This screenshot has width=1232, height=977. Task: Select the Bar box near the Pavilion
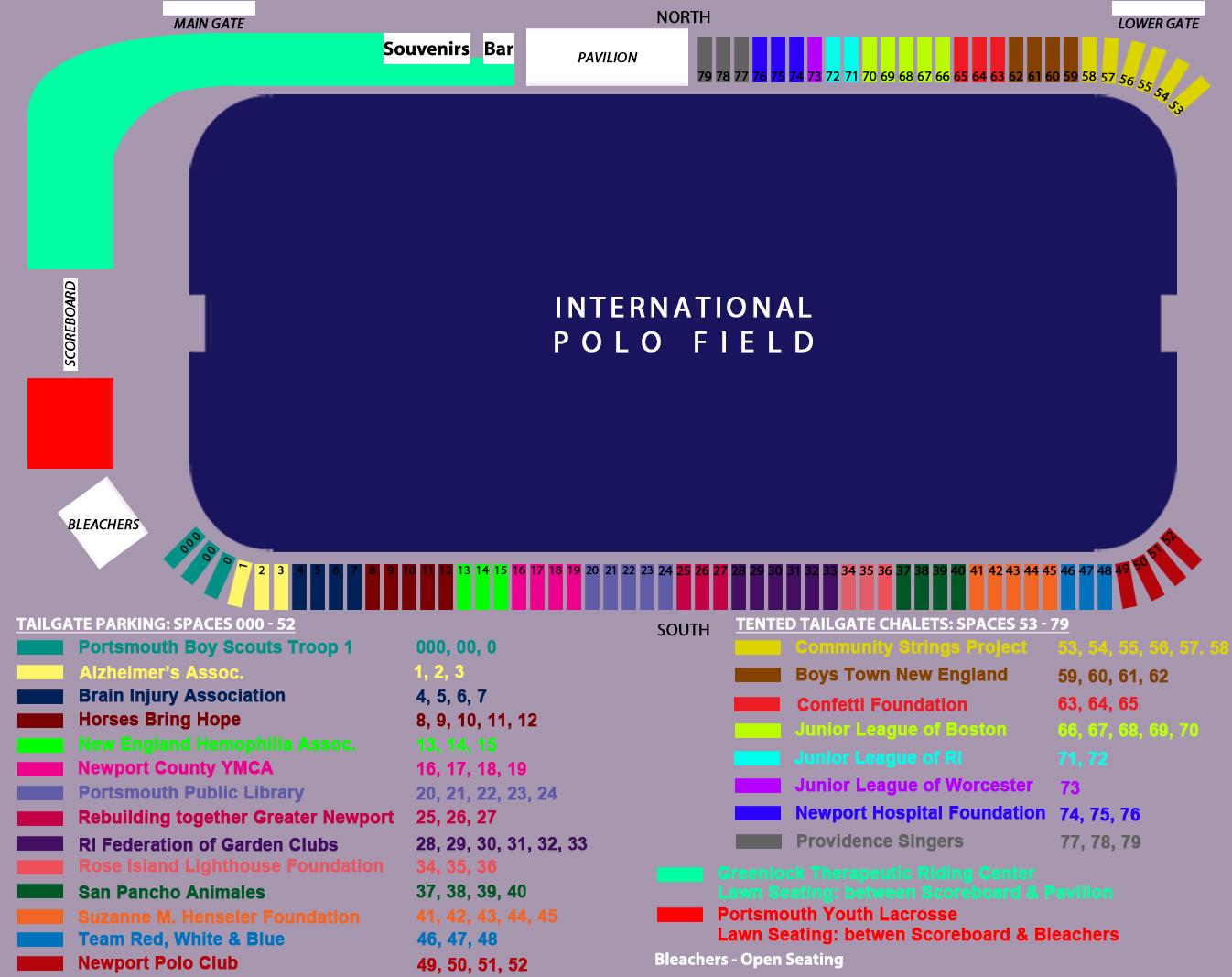coord(499,49)
